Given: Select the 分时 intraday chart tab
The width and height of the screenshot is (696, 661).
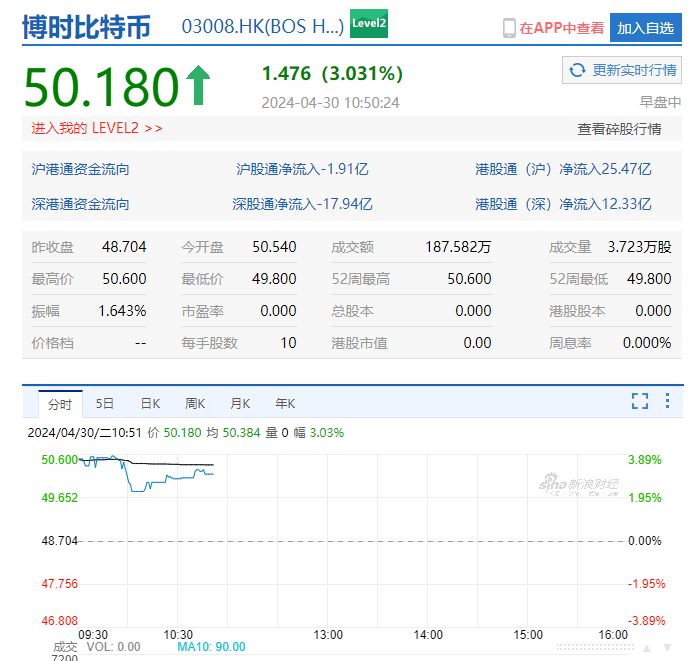Looking at the screenshot, I should 59,404.
